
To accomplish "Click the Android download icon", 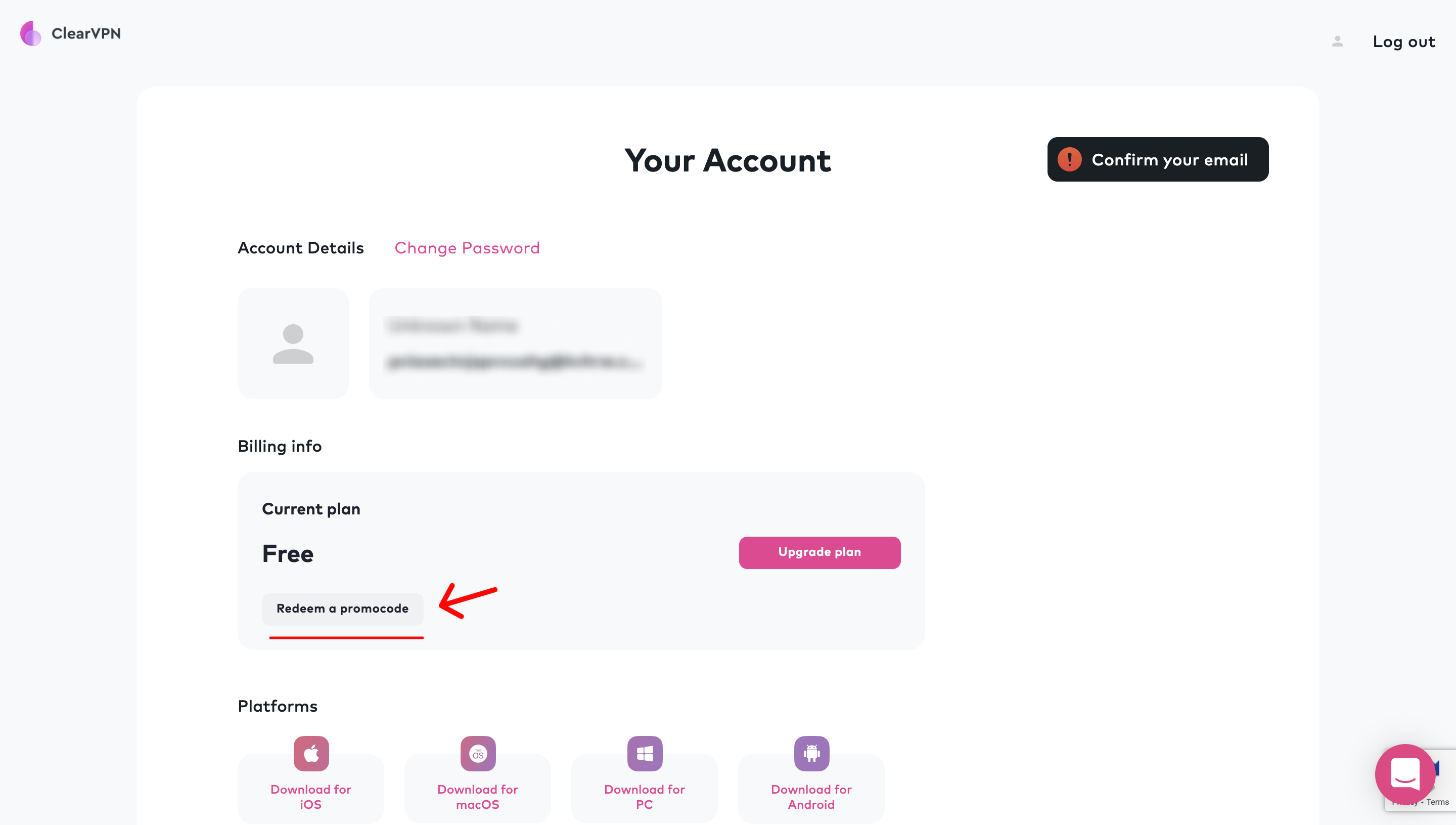I will tap(811, 753).
